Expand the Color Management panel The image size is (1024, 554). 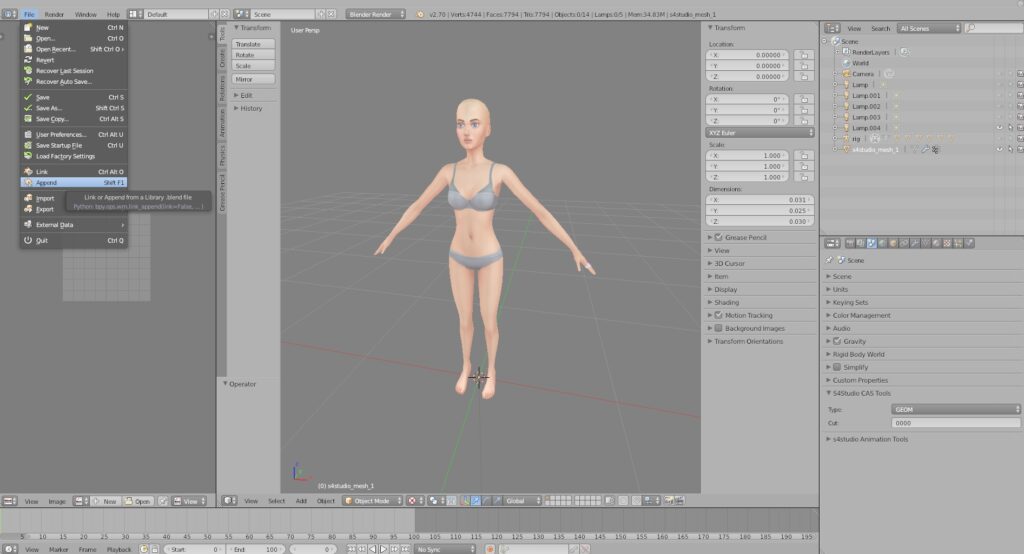tap(861, 315)
